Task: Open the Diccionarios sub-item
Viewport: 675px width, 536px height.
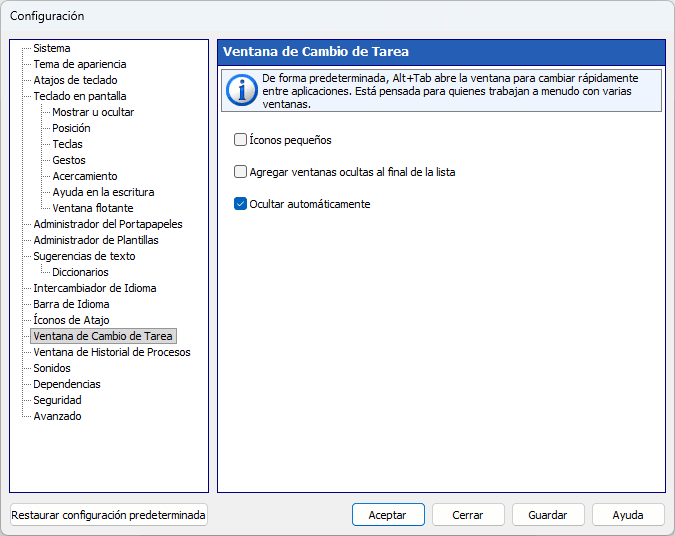Action: [80, 272]
